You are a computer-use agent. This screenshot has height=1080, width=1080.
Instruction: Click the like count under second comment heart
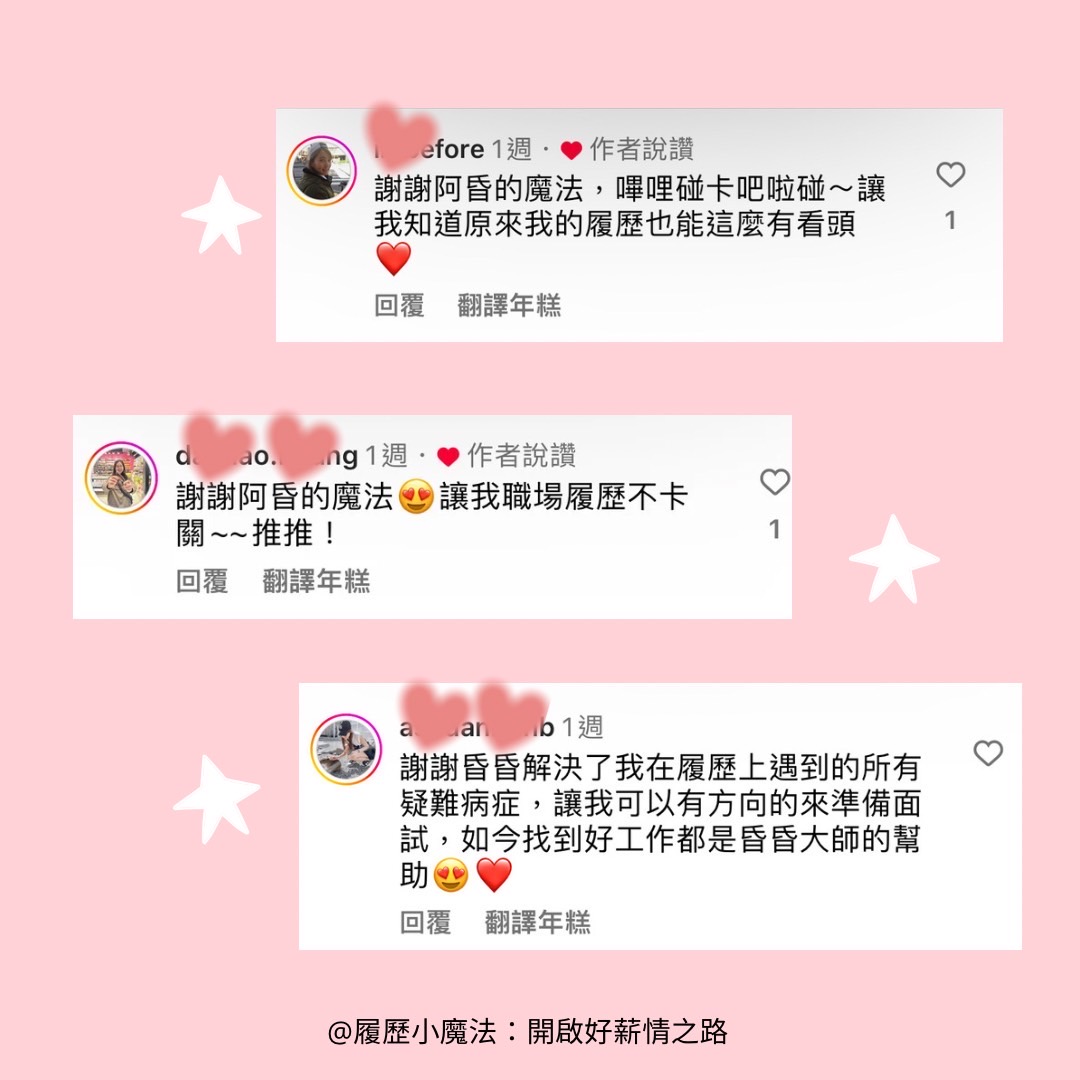click(774, 529)
